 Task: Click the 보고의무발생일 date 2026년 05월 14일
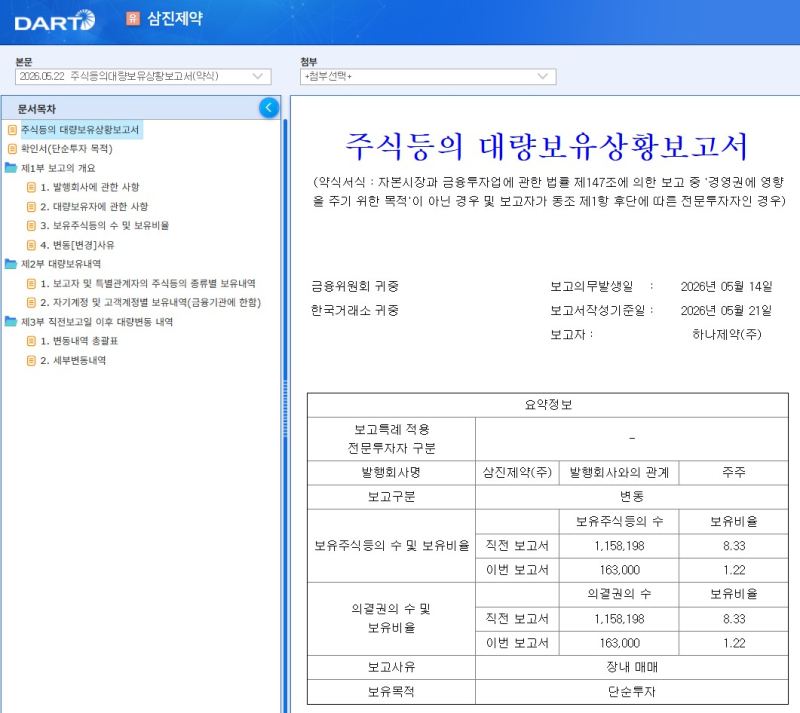coord(726,287)
